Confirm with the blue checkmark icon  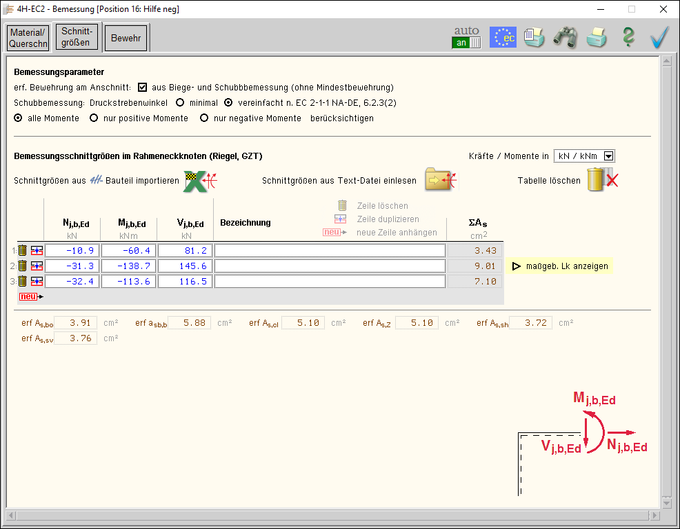[659, 37]
